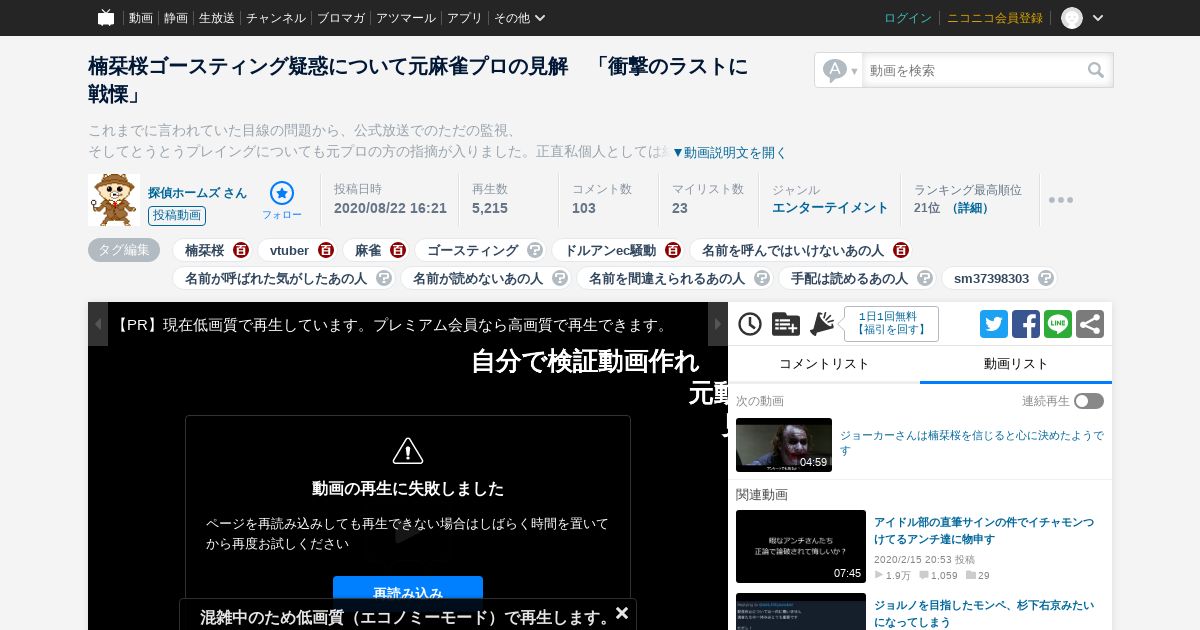Select the sm37398303 tag
This screenshot has width=1200, height=630.
(991, 279)
